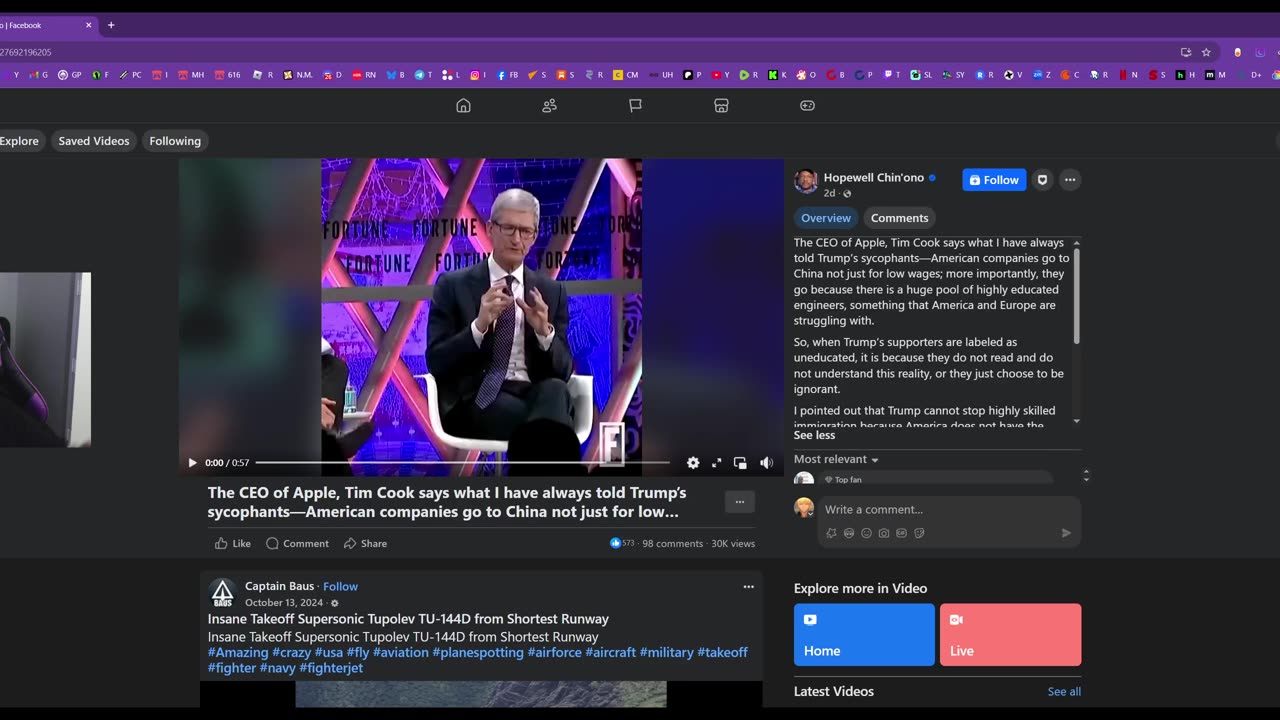This screenshot has width=1280, height=720.
Task: Play the Tim Cook video
Action: point(192,463)
